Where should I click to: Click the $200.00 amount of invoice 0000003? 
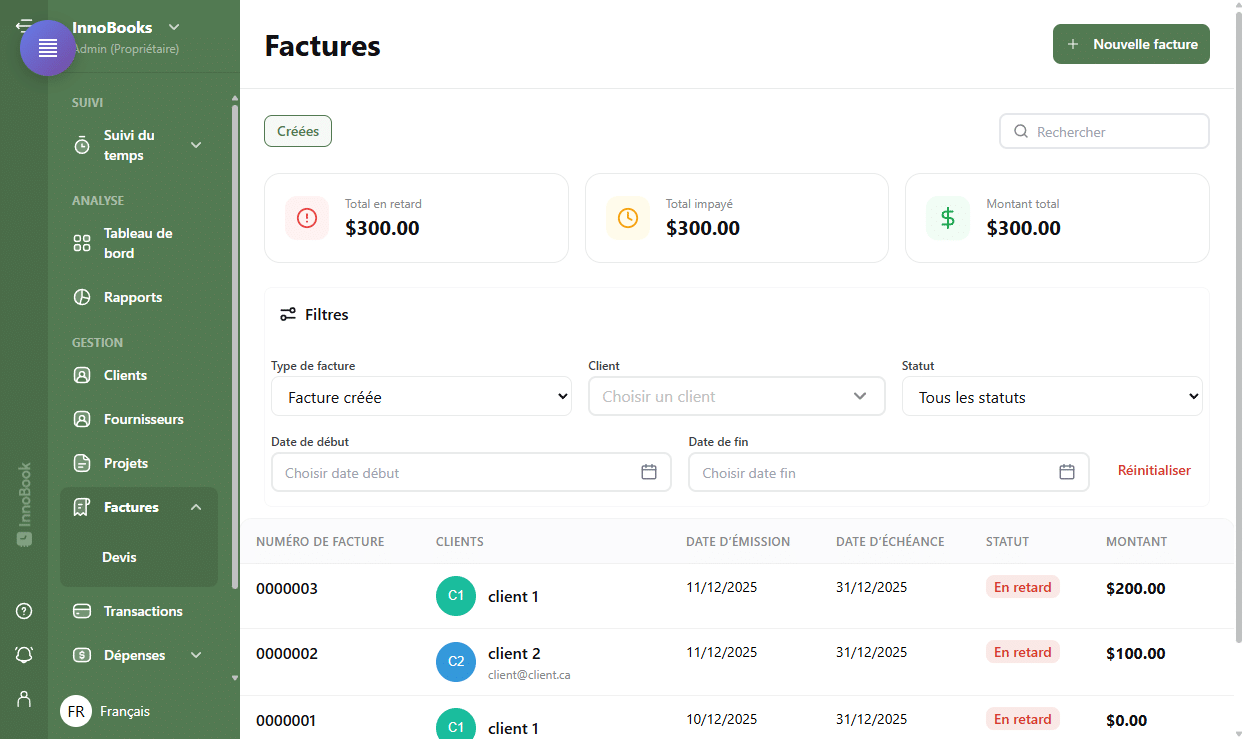1136,589
